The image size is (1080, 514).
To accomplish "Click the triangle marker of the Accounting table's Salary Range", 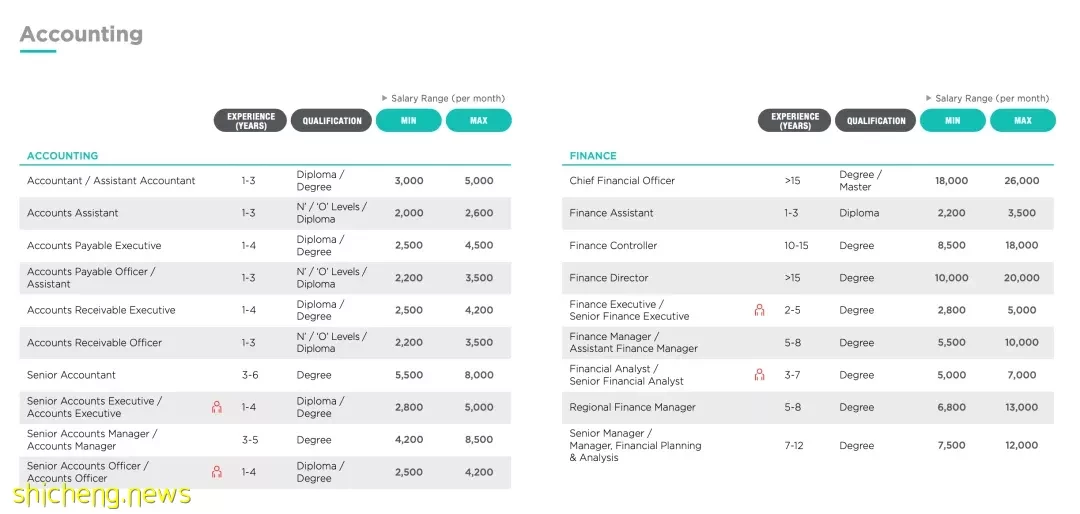I will coord(385,99).
